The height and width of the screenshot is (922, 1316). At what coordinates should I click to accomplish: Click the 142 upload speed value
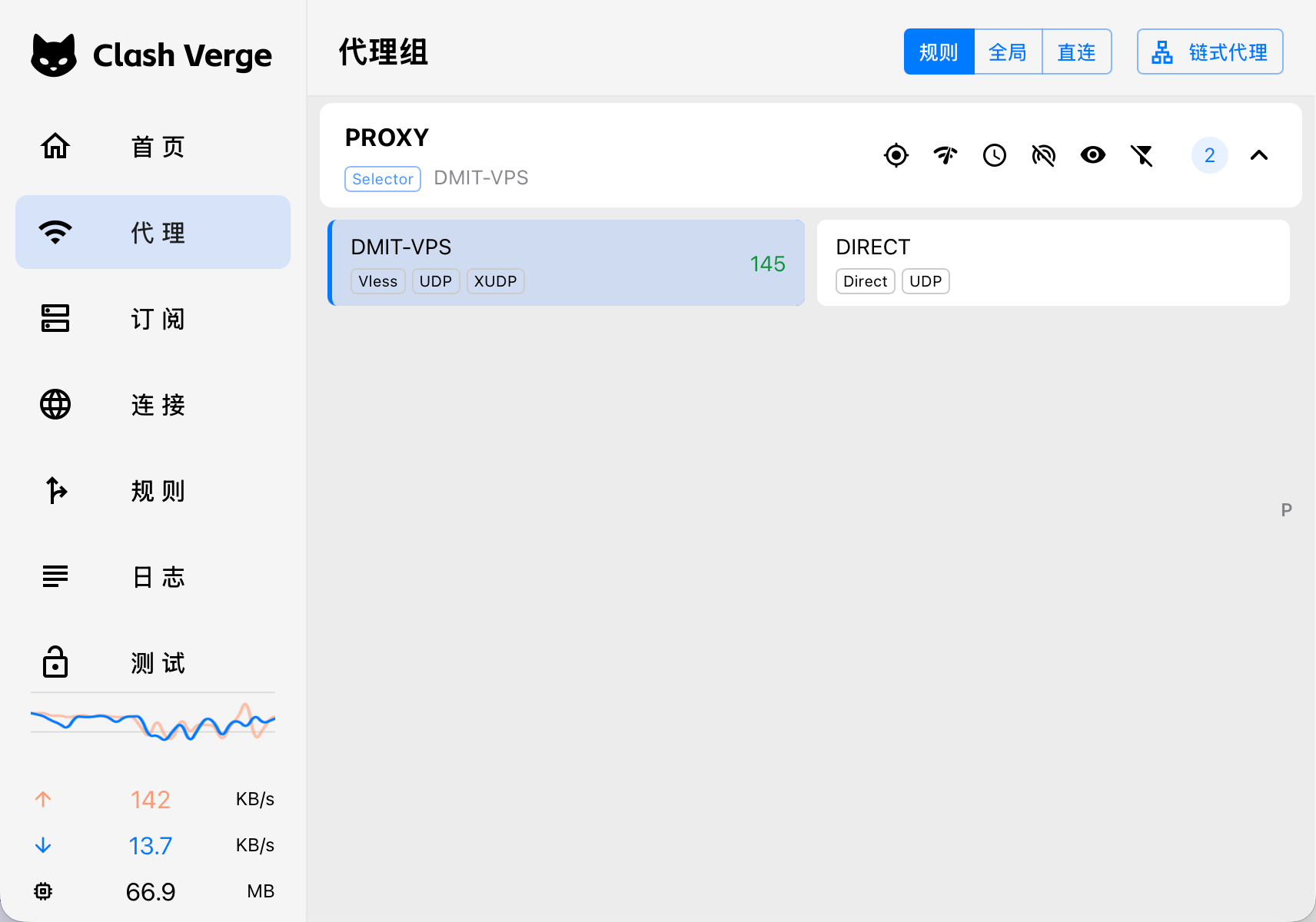click(151, 800)
